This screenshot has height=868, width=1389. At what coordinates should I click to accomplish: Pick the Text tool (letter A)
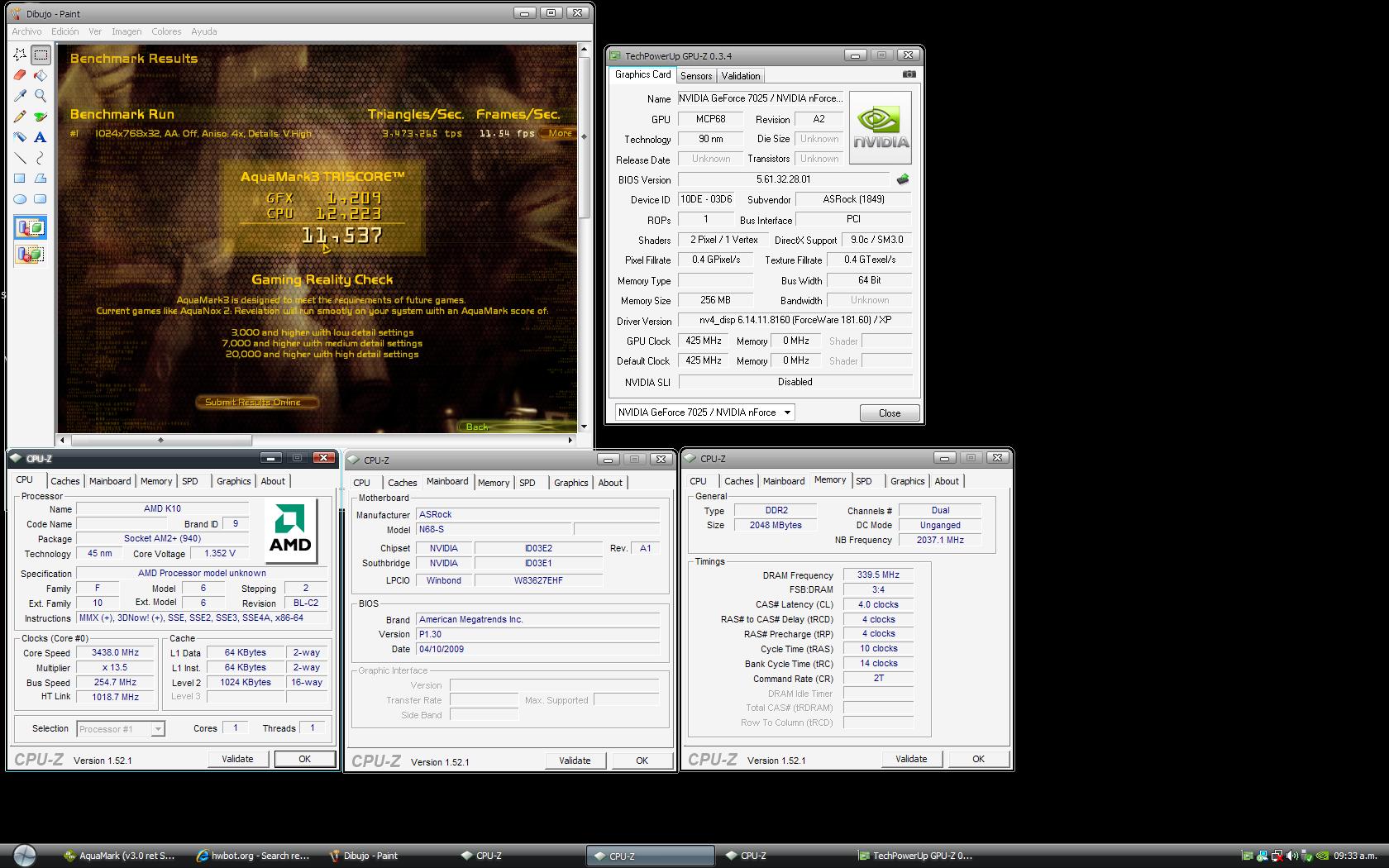pos(41,137)
